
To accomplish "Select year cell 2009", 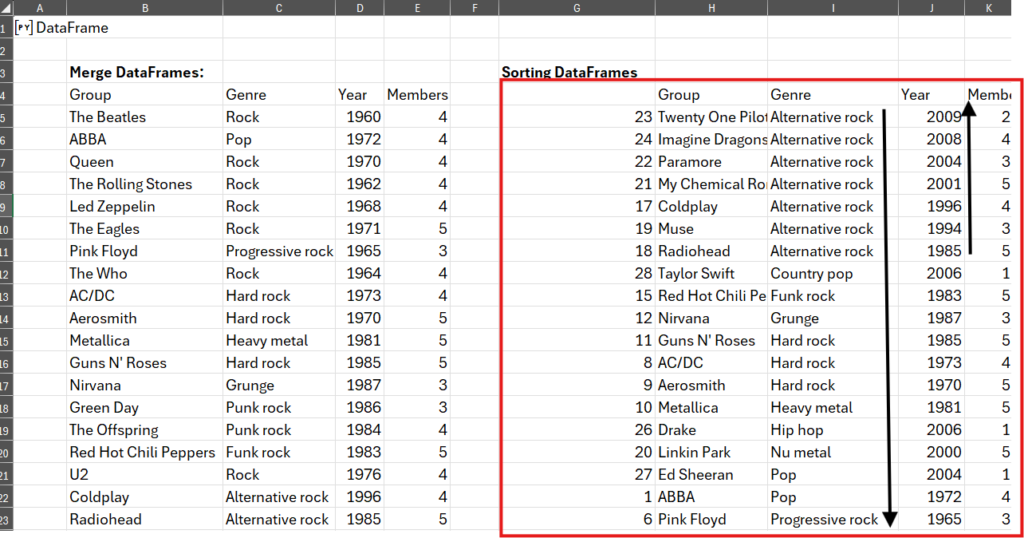I will point(932,117).
